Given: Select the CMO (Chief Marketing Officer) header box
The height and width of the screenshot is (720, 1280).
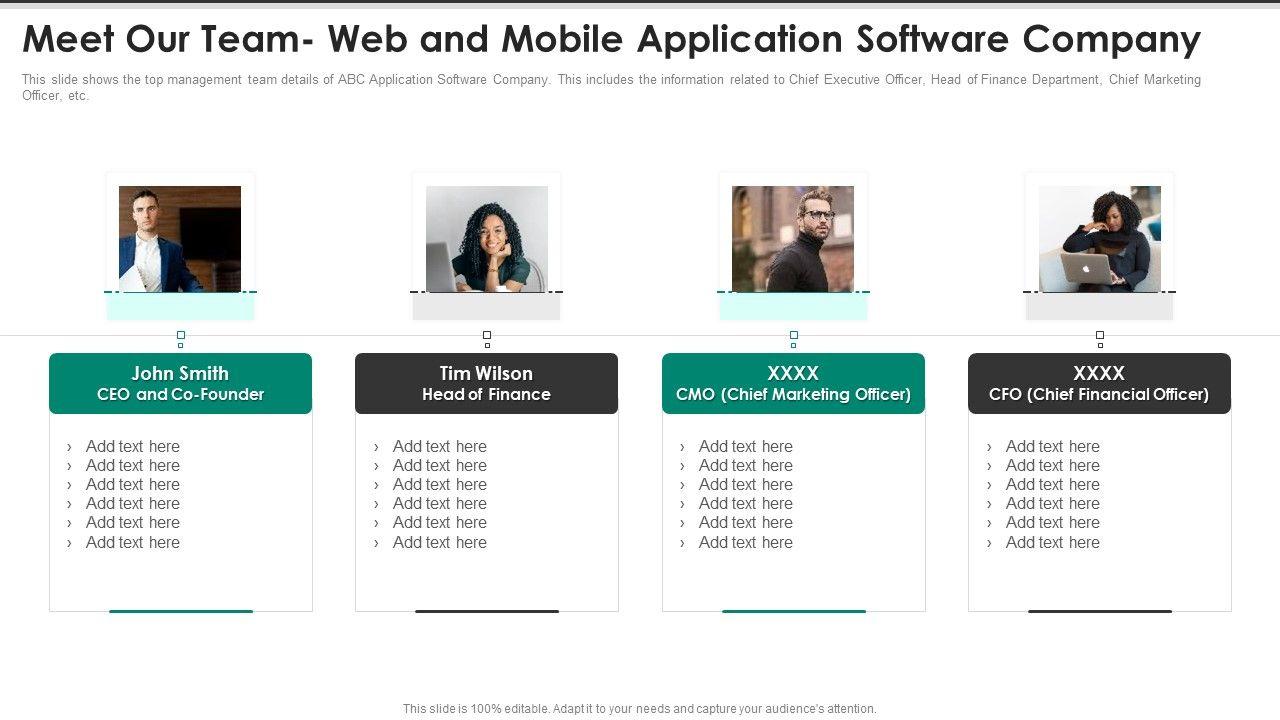Looking at the screenshot, I should point(793,383).
